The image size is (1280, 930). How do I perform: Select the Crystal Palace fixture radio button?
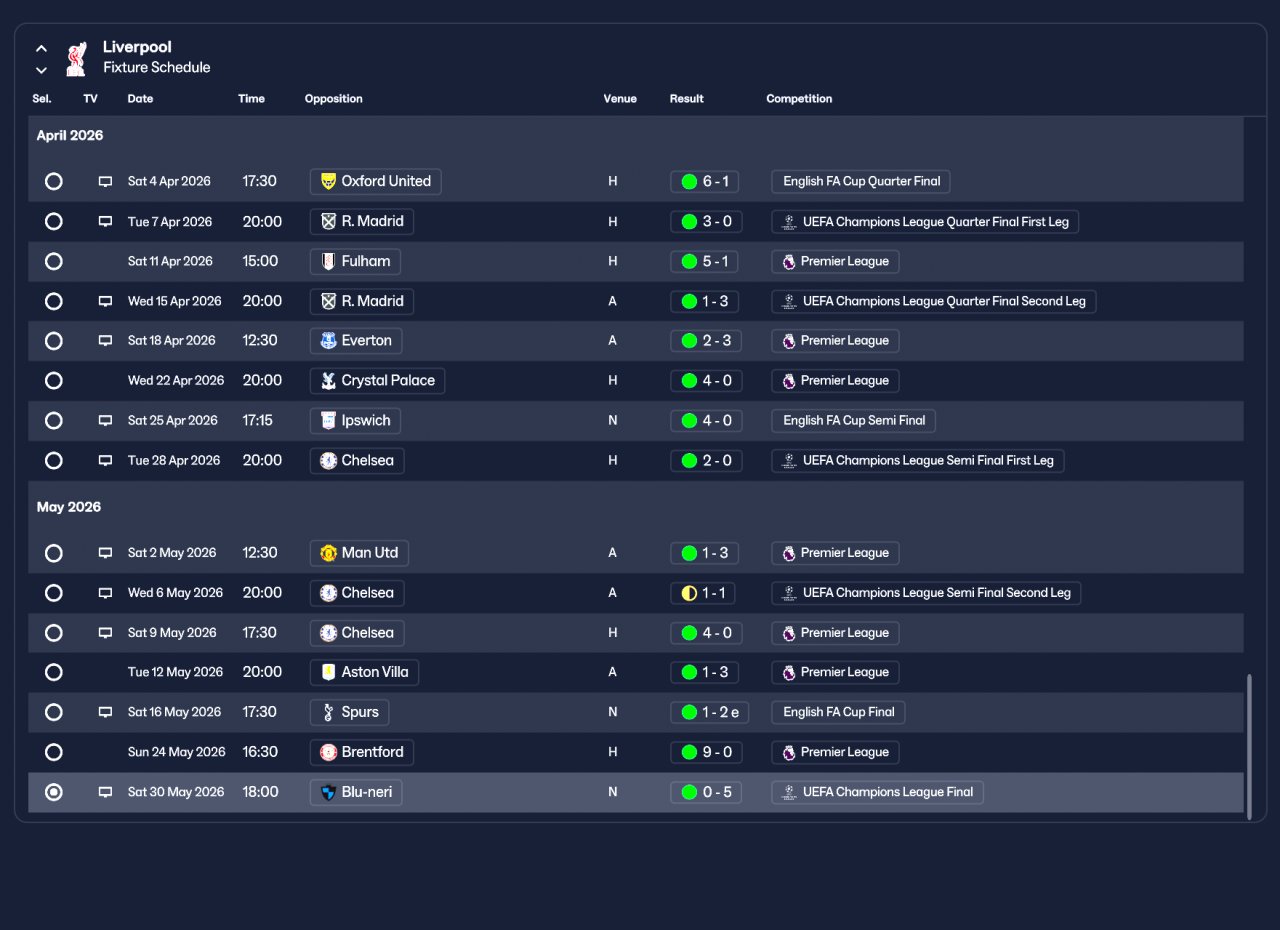(54, 381)
